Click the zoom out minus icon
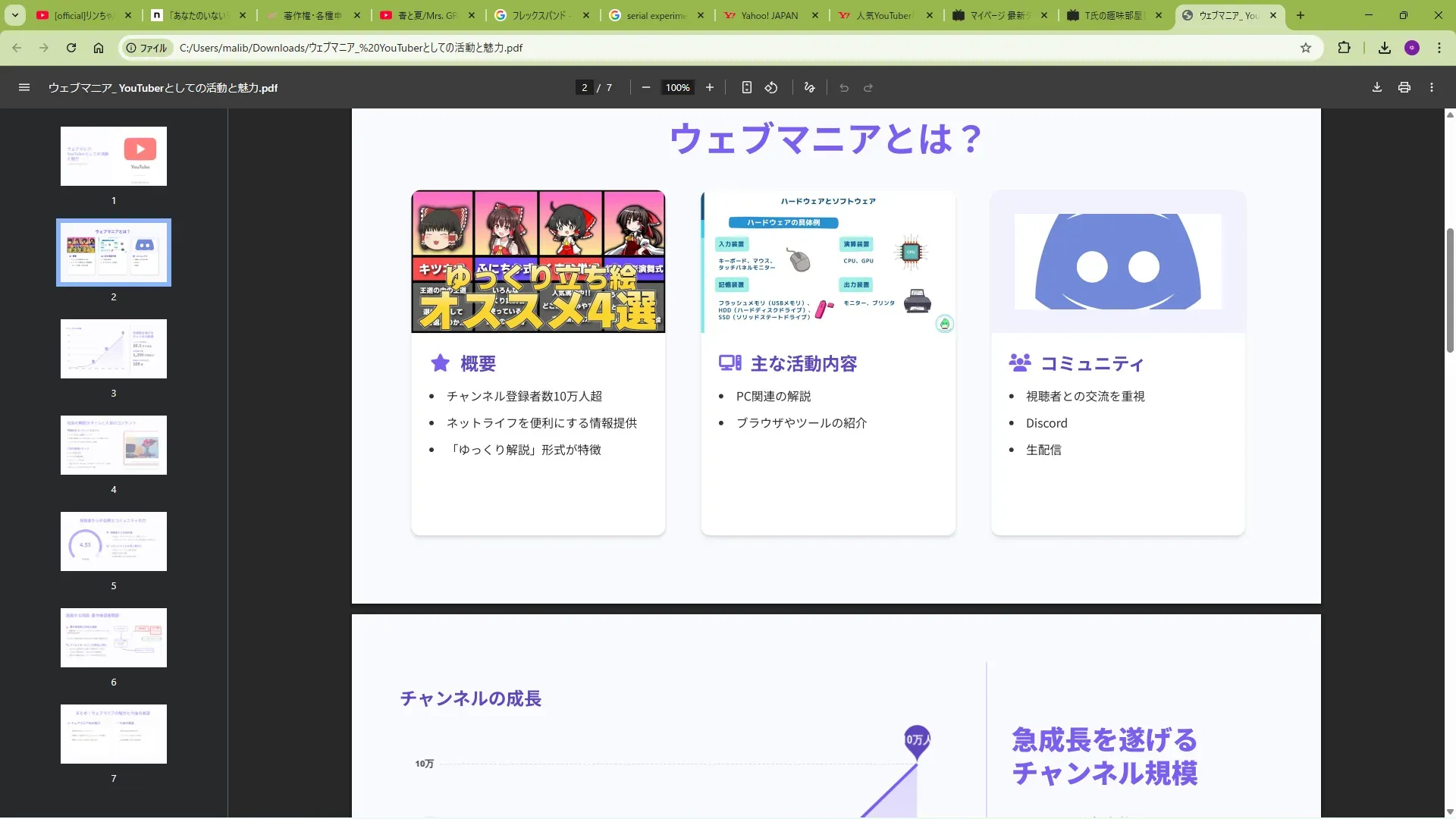 (x=645, y=87)
